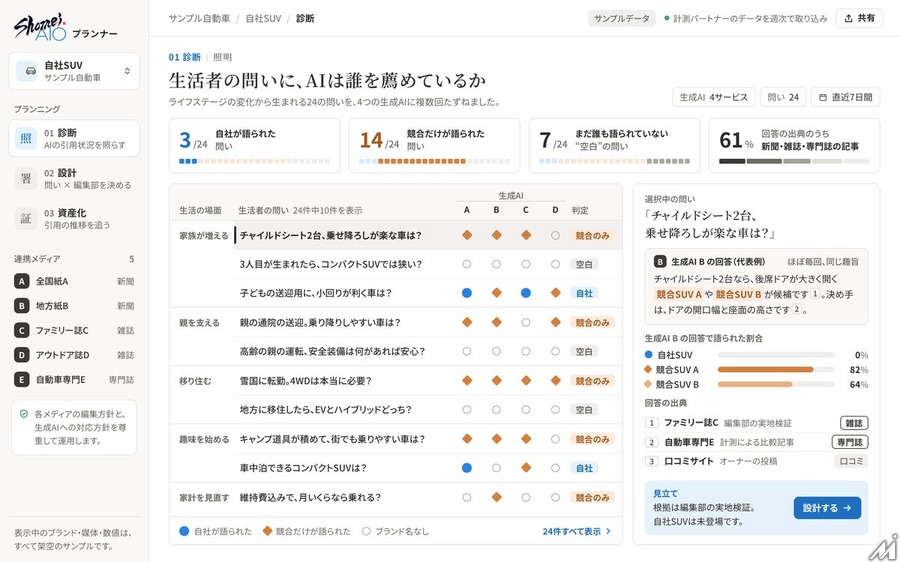Select the 03 資産化 planning step
The height and width of the screenshot is (562, 900).
coord(74,218)
